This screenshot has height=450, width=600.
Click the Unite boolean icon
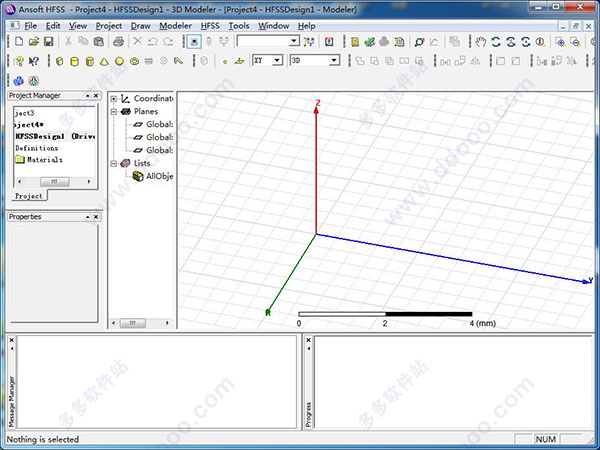click(360, 61)
